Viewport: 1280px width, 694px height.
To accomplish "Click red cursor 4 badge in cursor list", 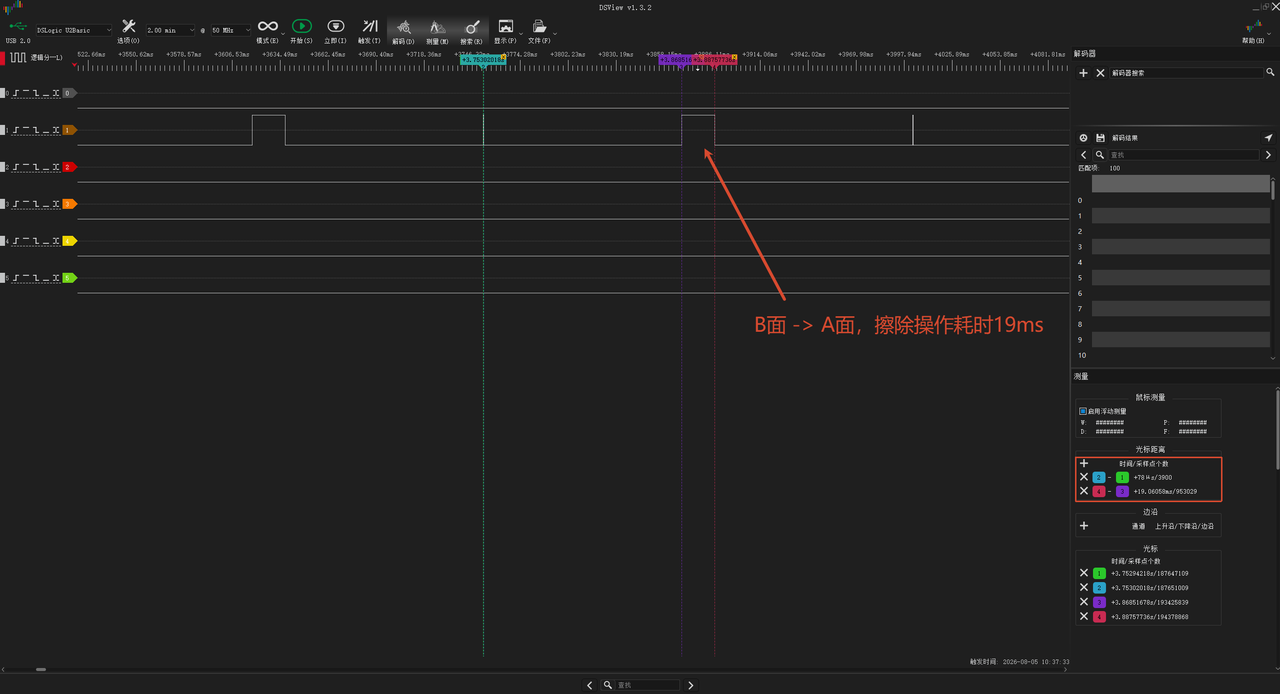I will click(x=1099, y=617).
